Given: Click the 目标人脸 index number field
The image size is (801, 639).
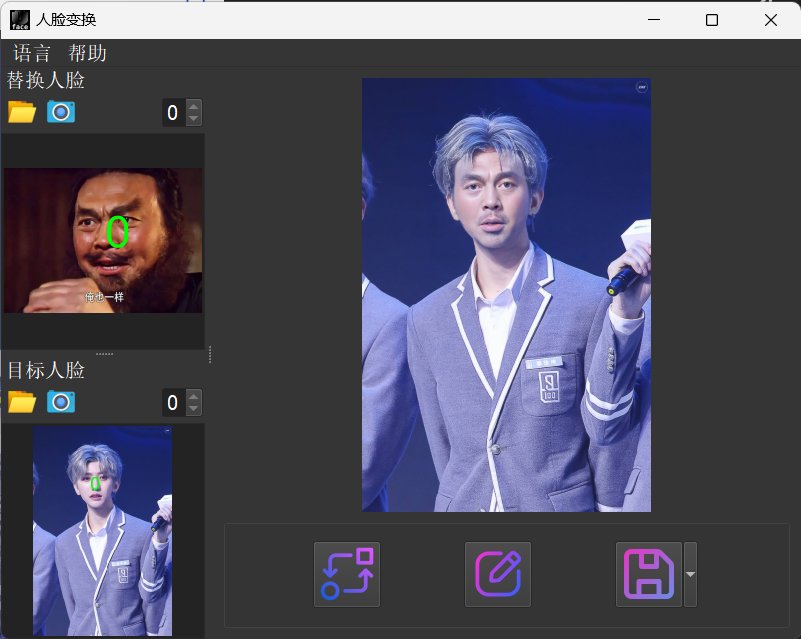Looking at the screenshot, I should point(173,403).
